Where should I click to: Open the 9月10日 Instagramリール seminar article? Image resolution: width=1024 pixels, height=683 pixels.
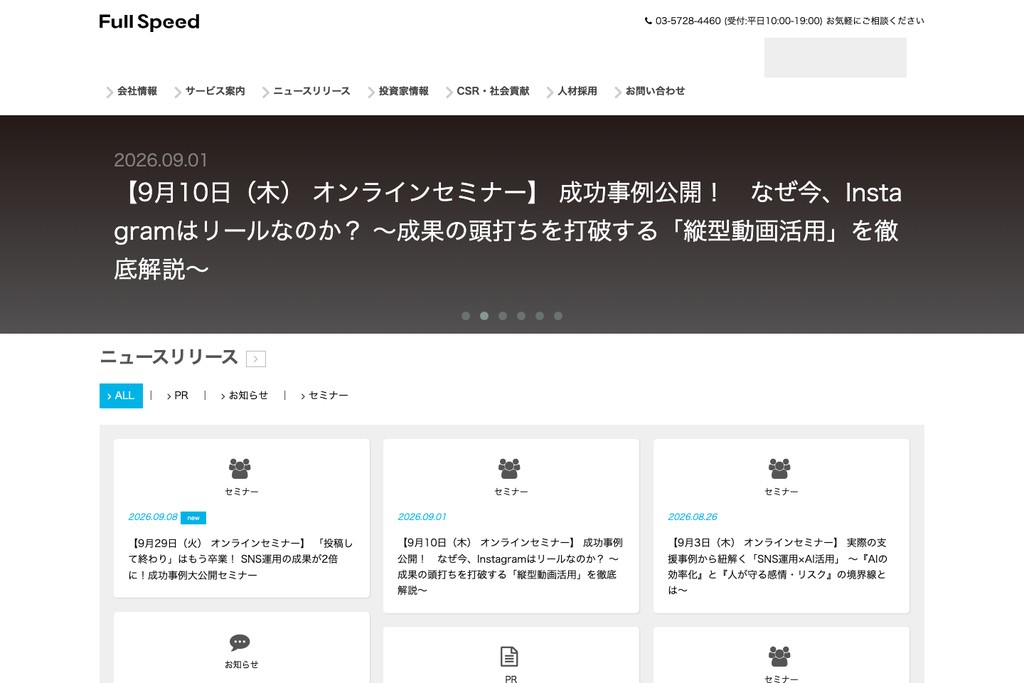click(511, 566)
